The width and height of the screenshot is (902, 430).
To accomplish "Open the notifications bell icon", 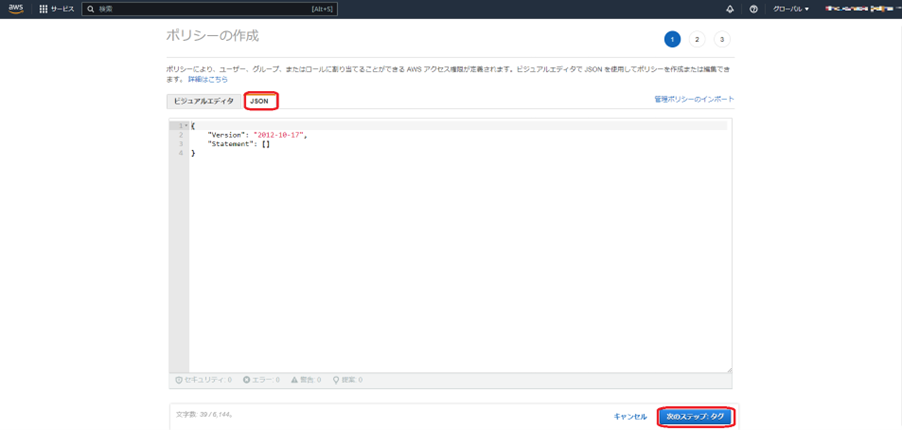I will [x=729, y=9].
